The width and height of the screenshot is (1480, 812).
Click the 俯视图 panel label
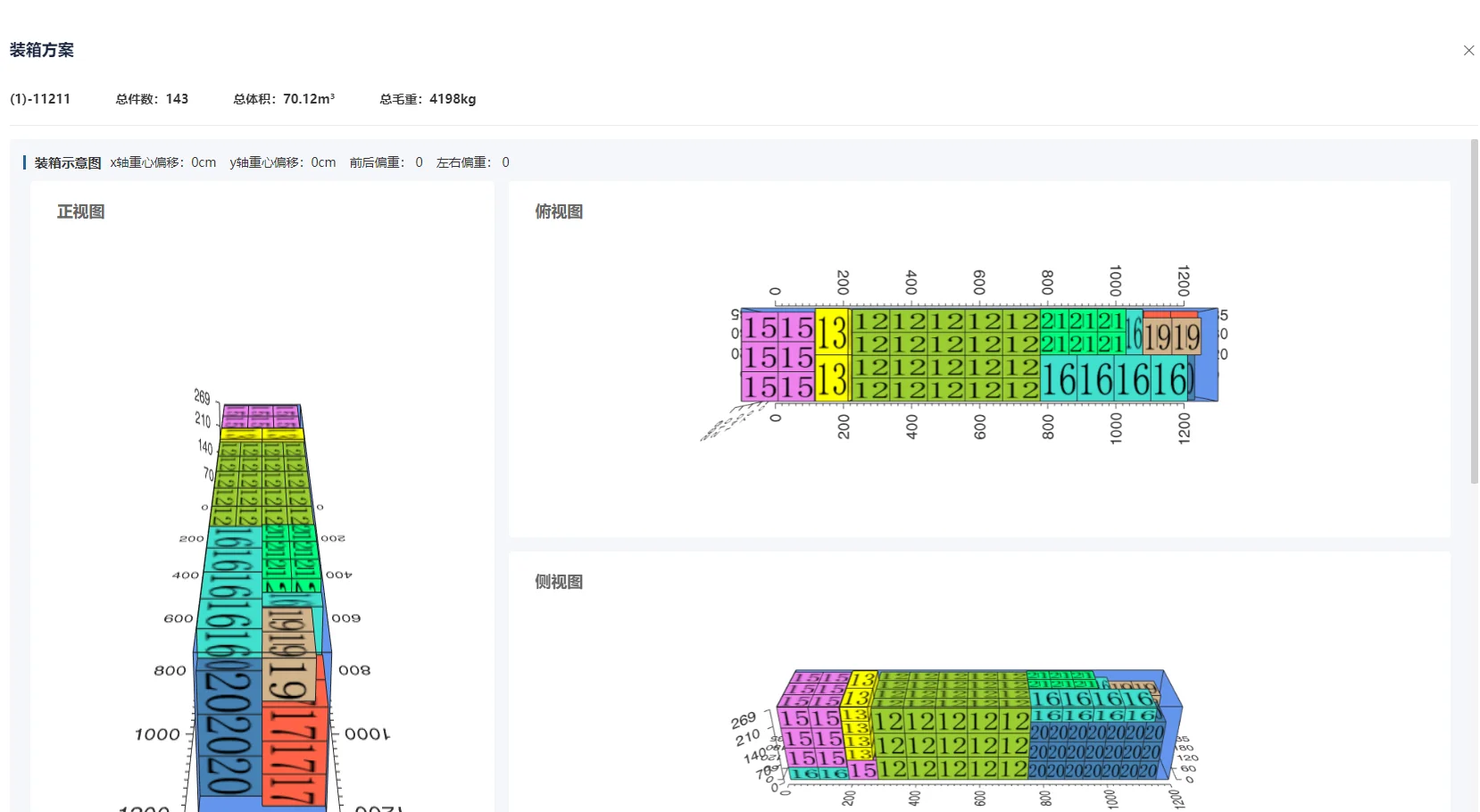559,211
